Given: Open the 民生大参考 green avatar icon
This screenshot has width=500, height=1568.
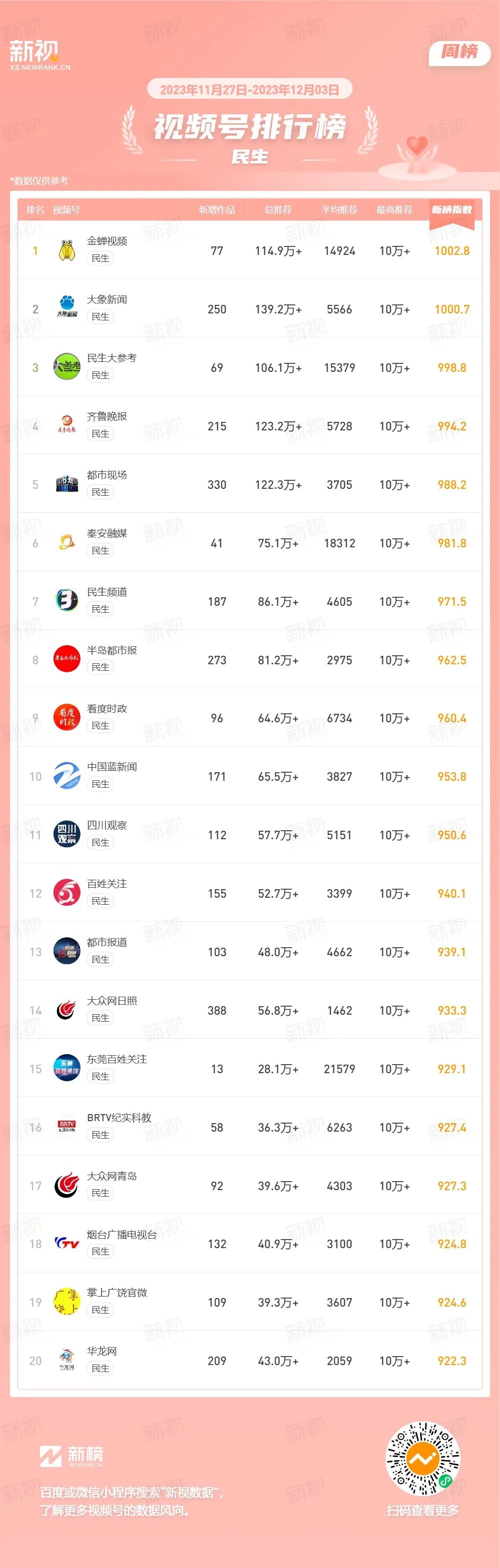Looking at the screenshot, I should 67,367.
